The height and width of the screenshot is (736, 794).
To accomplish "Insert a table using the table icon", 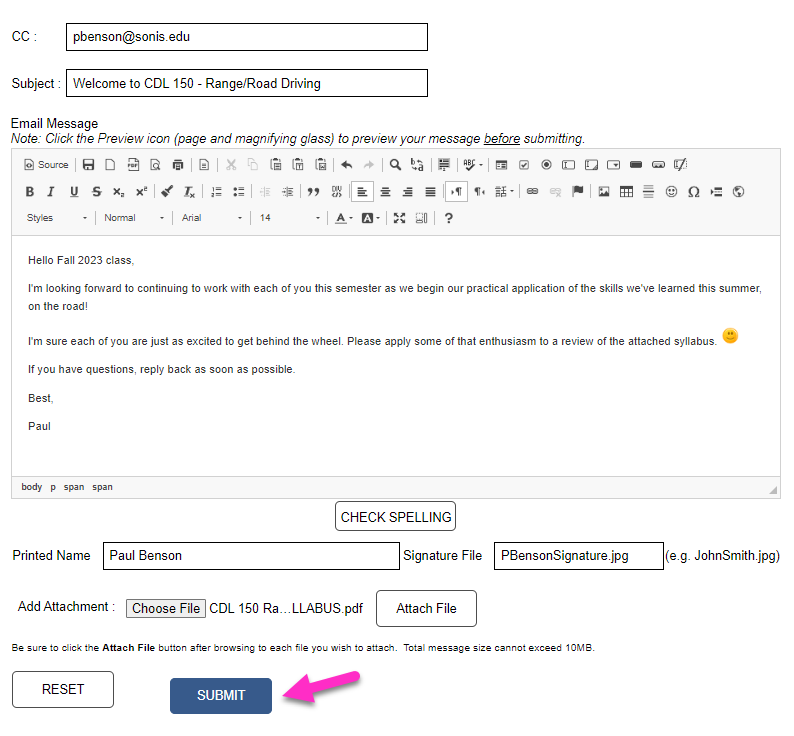I will click(626, 191).
